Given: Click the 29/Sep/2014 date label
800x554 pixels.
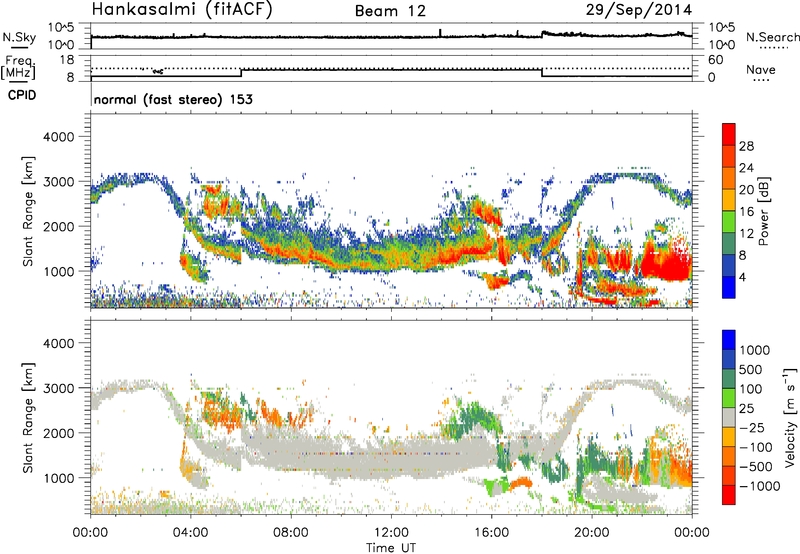Looking at the screenshot, I should (x=638, y=10).
